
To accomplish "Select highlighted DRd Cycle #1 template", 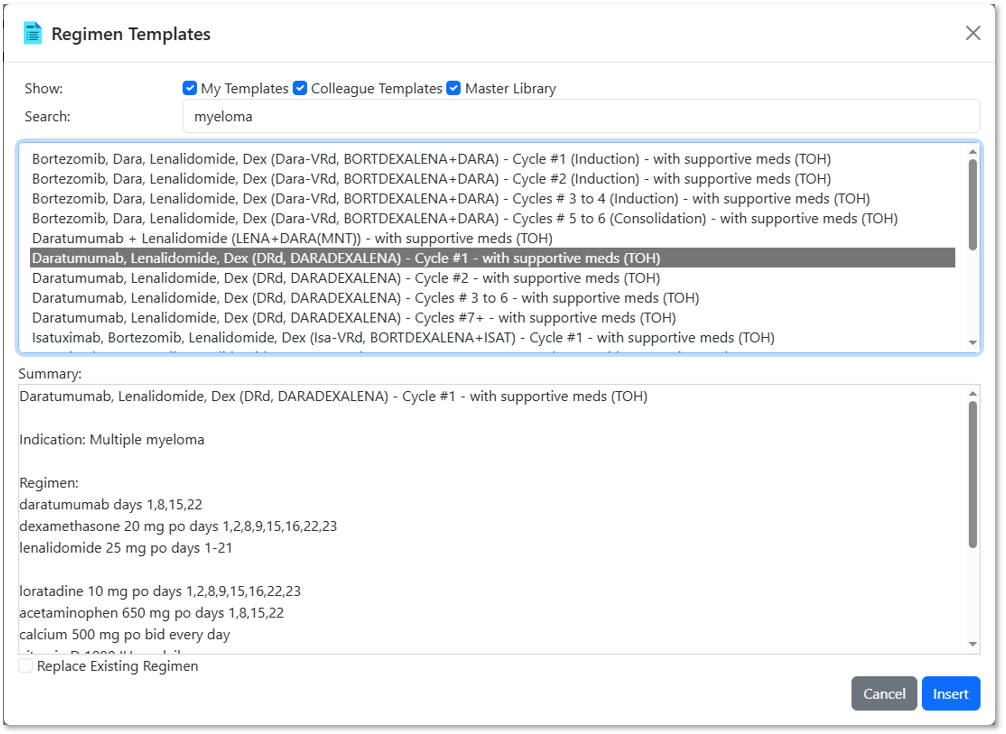I will (493, 258).
